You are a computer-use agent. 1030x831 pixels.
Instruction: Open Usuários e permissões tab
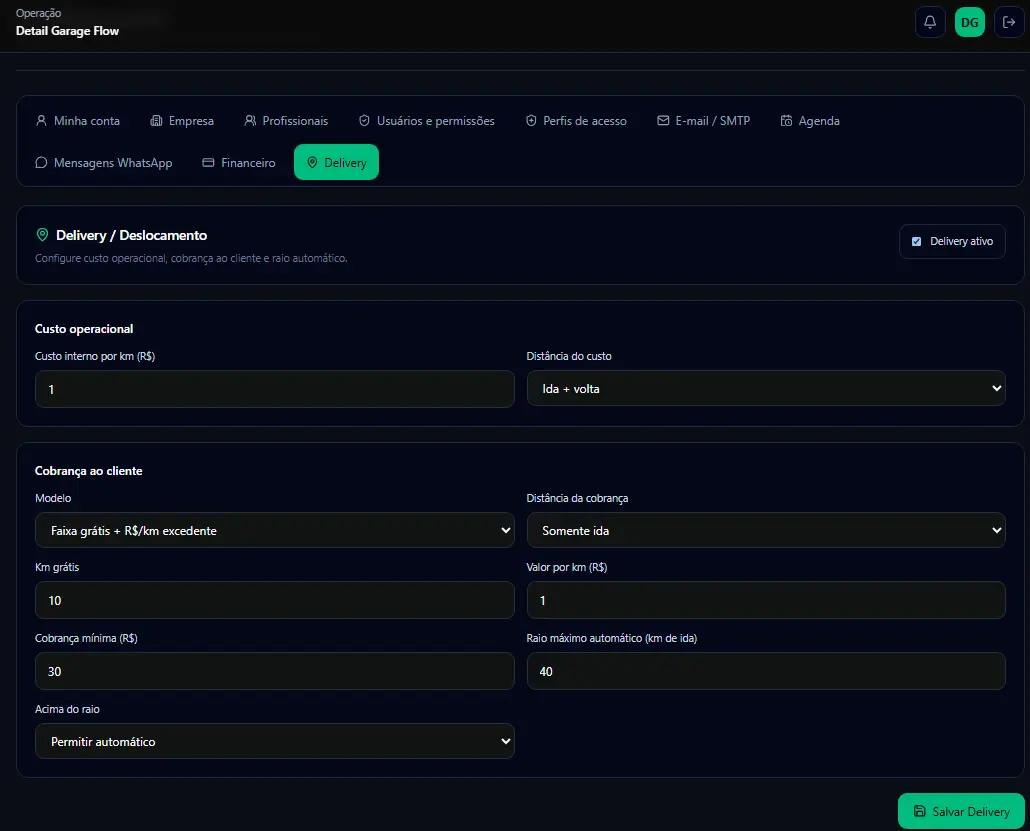[426, 121]
